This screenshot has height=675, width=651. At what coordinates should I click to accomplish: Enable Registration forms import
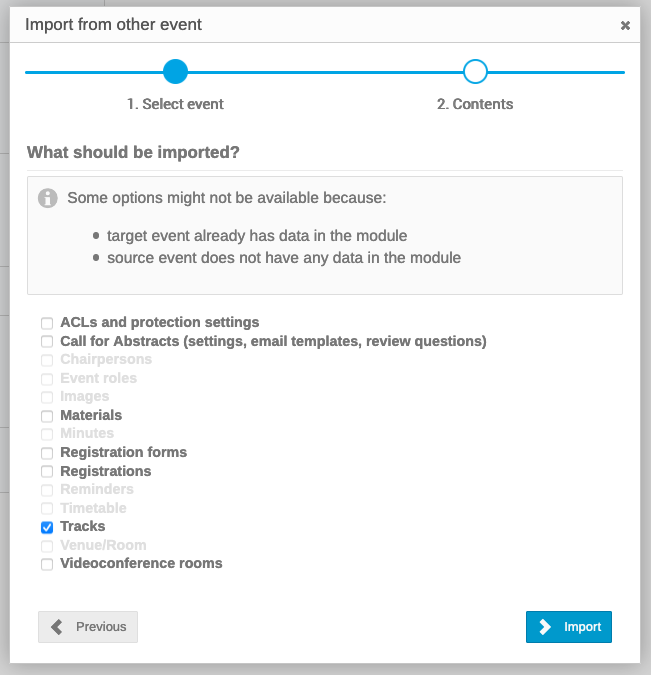click(x=47, y=453)
